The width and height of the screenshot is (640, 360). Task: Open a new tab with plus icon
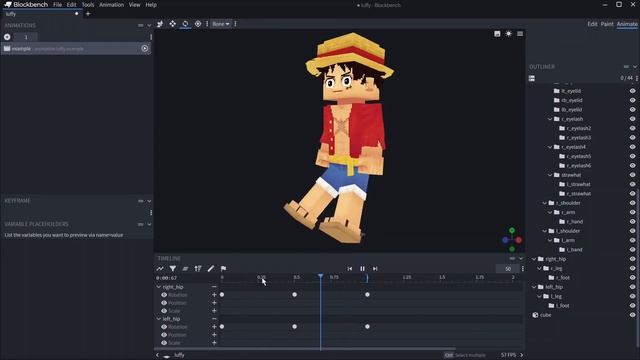tap(88, 13)
